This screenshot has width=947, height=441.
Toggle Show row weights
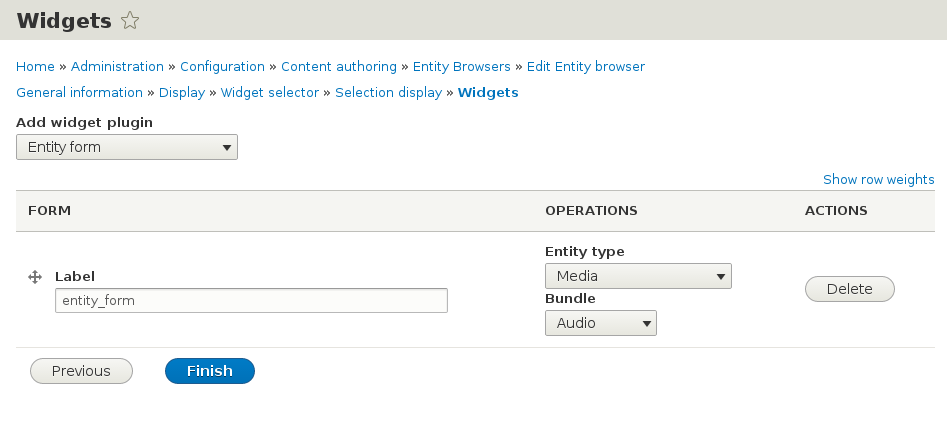coord(878,180)
